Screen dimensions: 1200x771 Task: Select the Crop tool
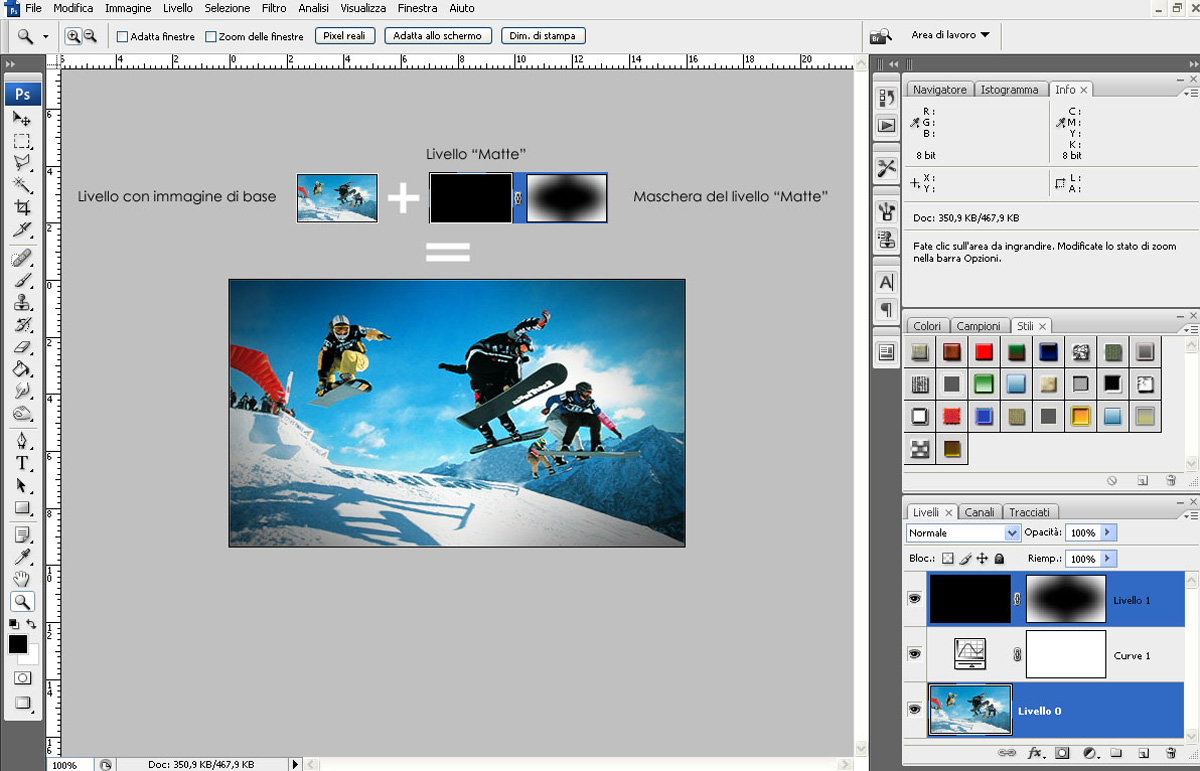22,208
